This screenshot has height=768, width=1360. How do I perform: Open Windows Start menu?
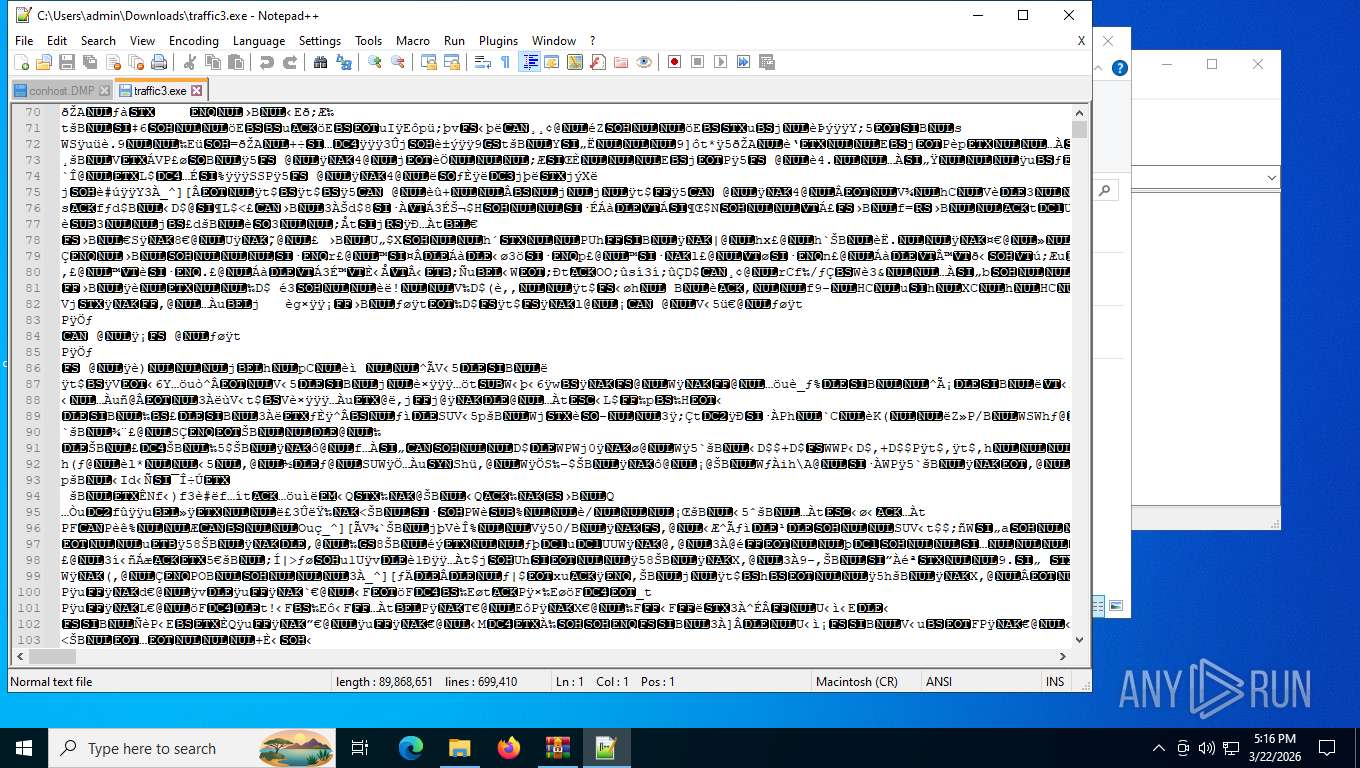click(x=24, y=748)
